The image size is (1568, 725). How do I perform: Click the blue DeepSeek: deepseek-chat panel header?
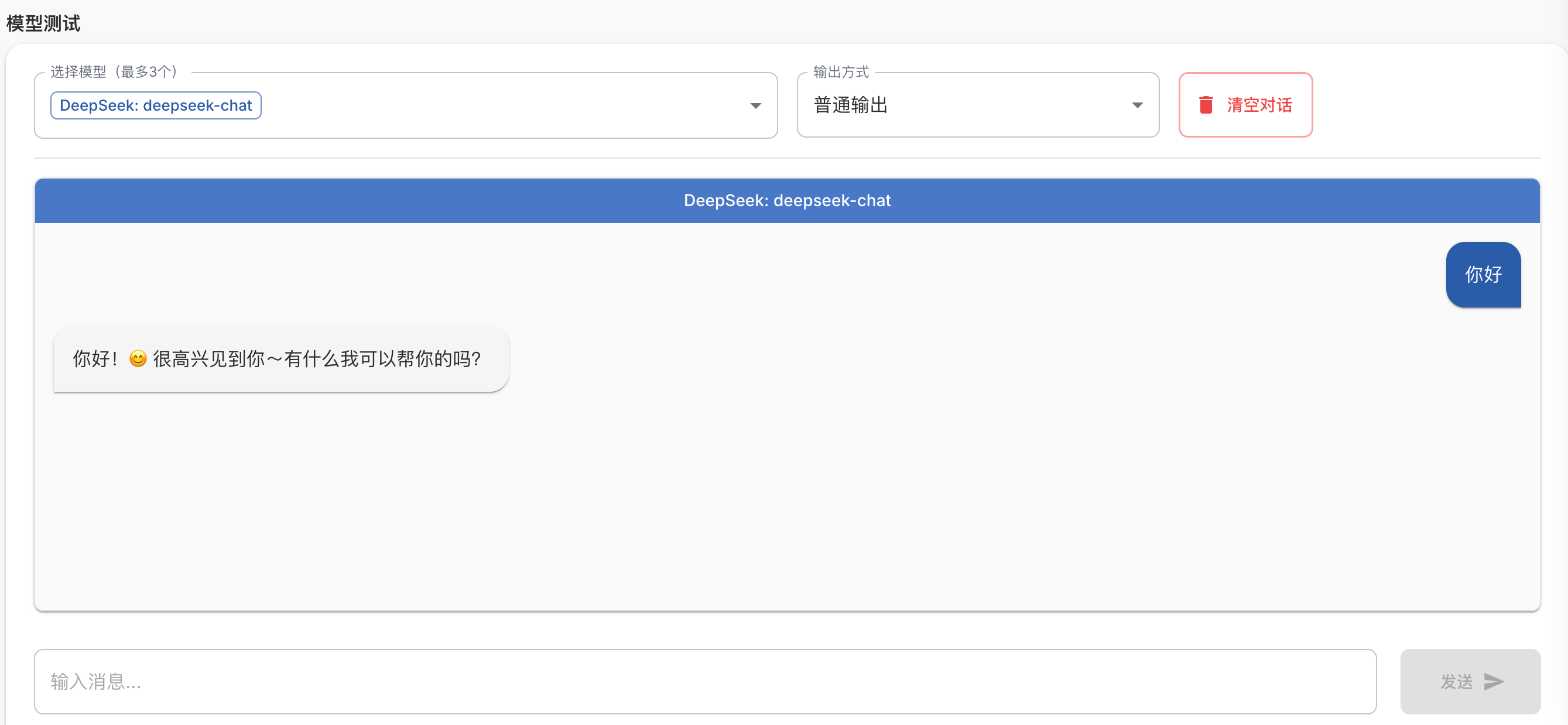(787, 200)
